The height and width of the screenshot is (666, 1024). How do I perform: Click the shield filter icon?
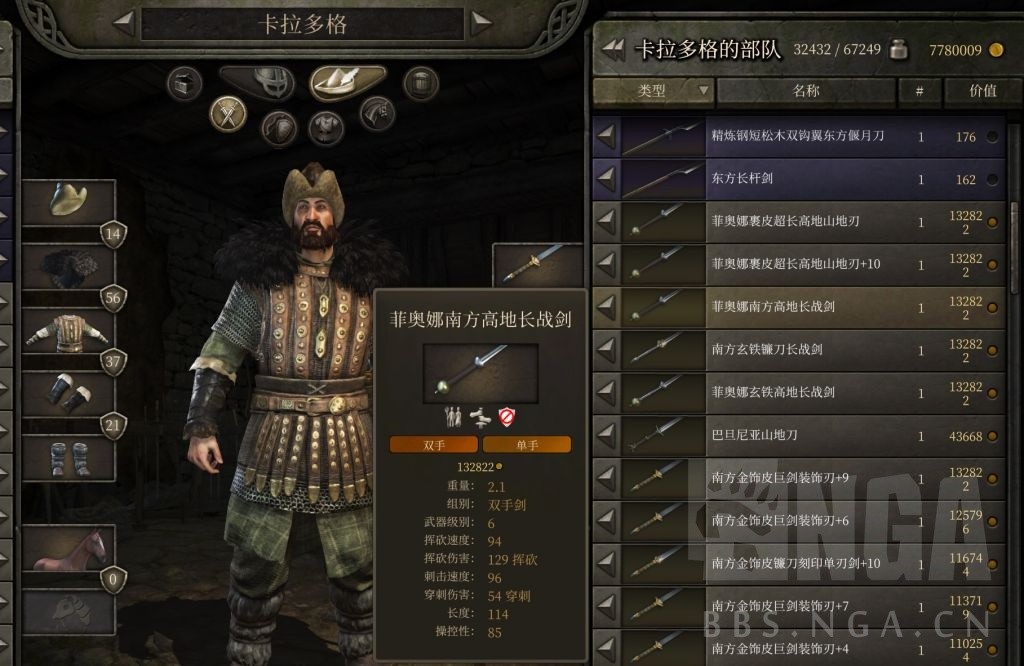point(279,127)
